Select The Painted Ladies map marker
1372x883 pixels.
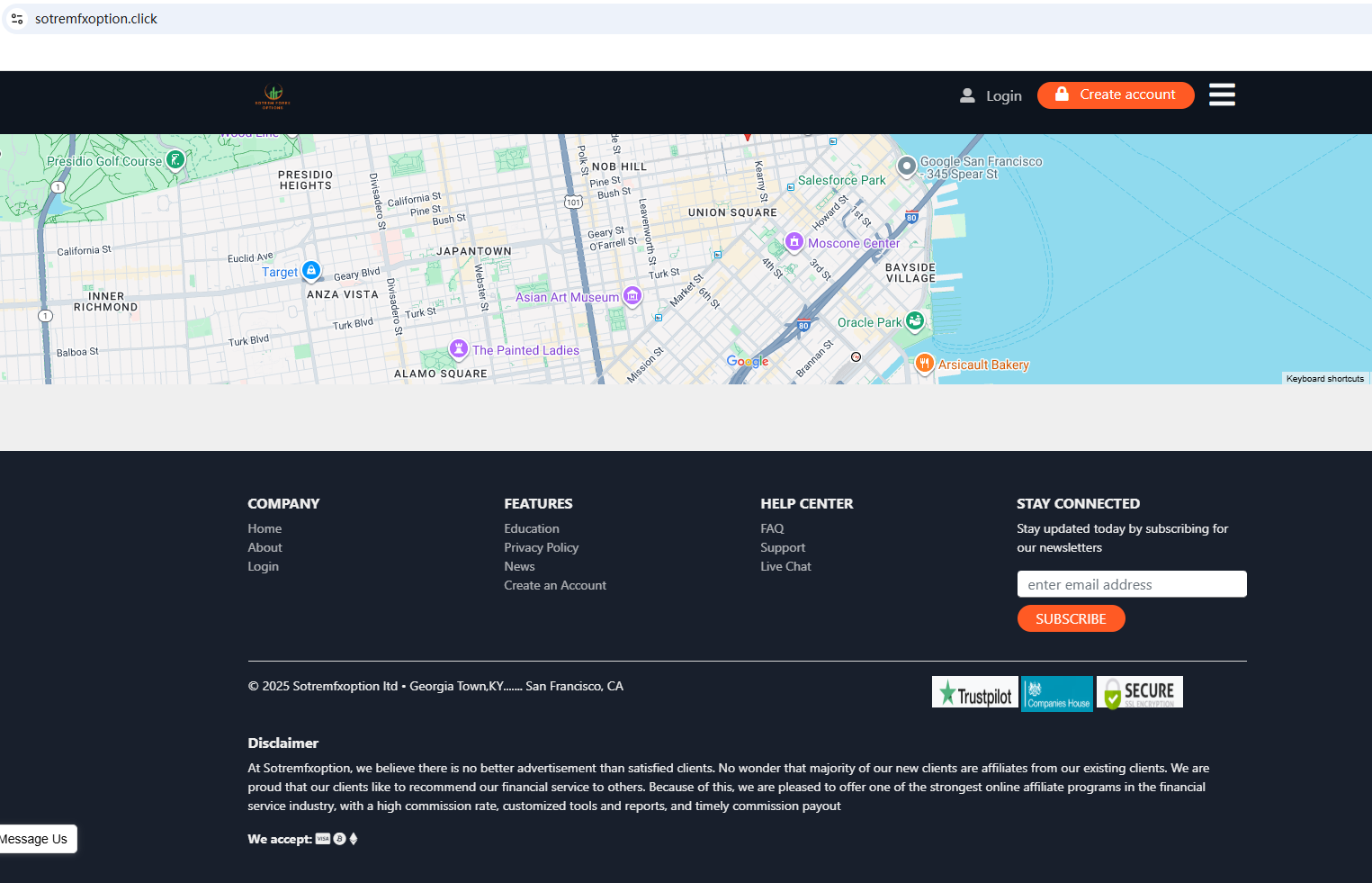coord(459,348)
